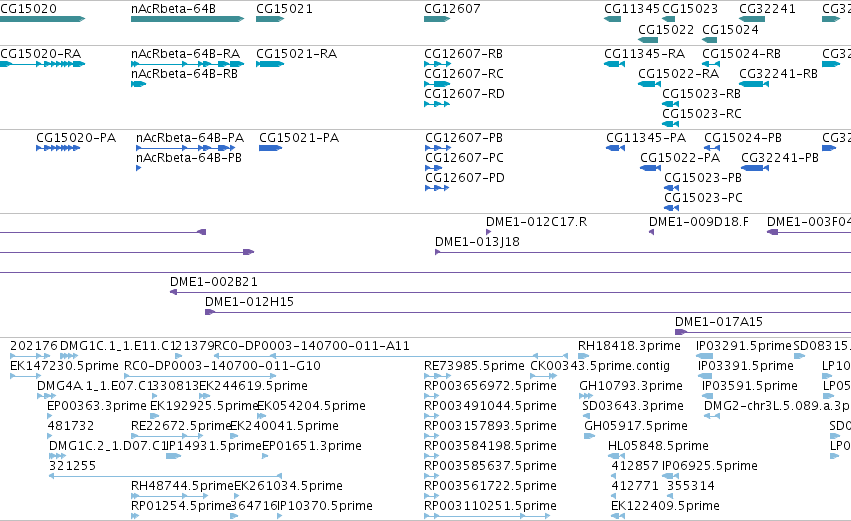Click protein CG15024-PB
Viewport: 851px width, 521px height.
tap(743, 138)
